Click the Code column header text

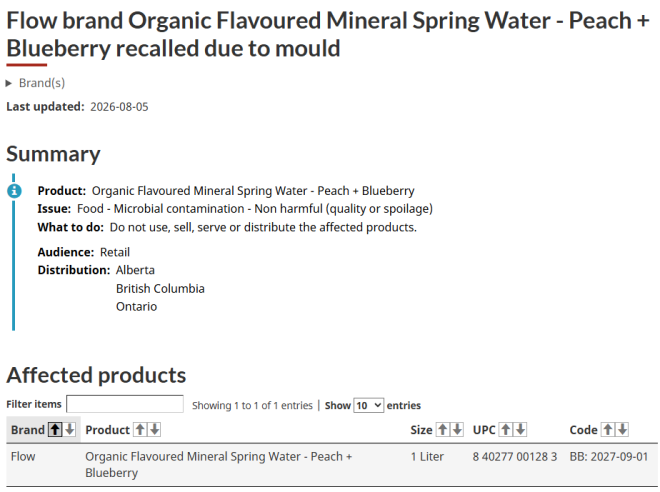coord(583,430)
